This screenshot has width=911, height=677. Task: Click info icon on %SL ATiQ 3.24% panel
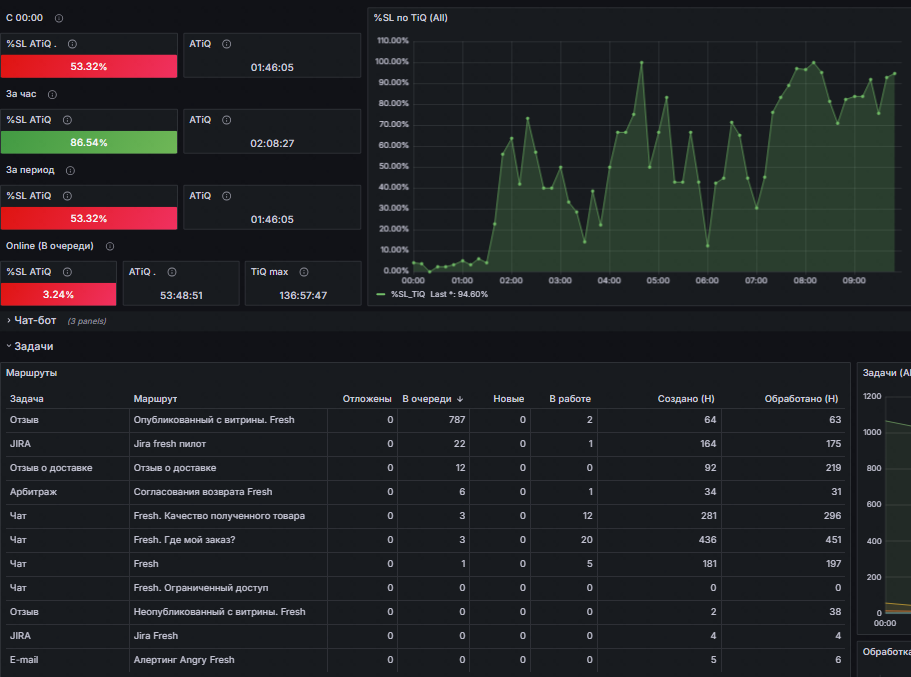click(x=67, y=272)
